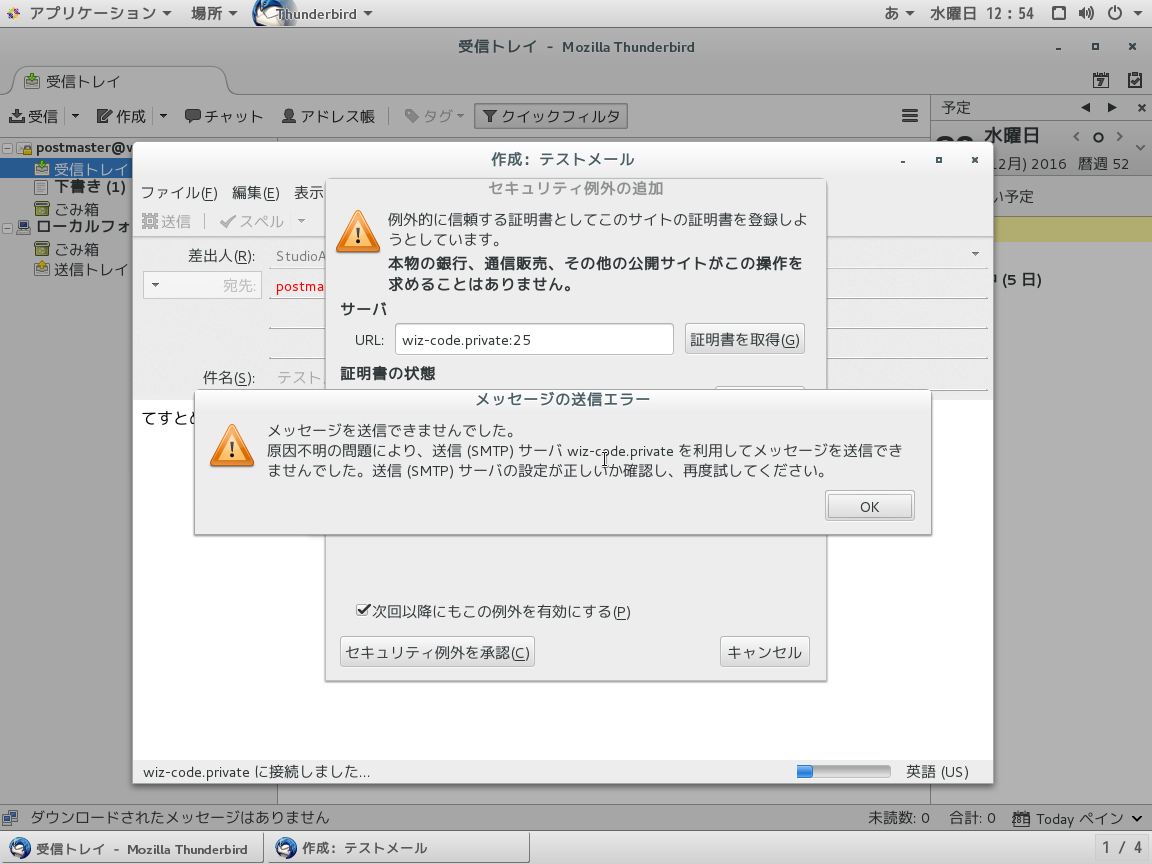Click チャット button in main toolbar
Image resolution: width=1152 pixels, height=864 pixels.
tap(223, 116)
